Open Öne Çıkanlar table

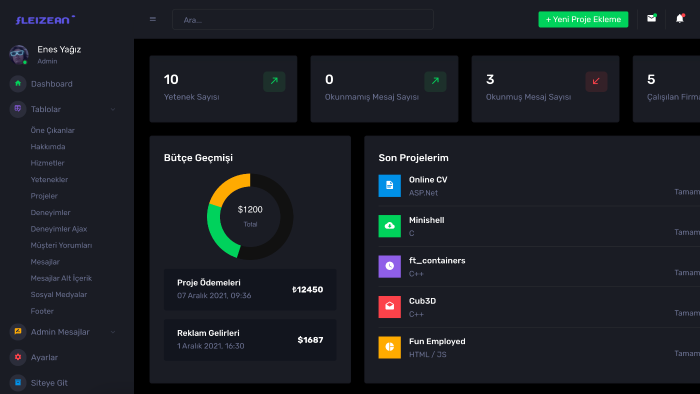(x=53, y=130)
